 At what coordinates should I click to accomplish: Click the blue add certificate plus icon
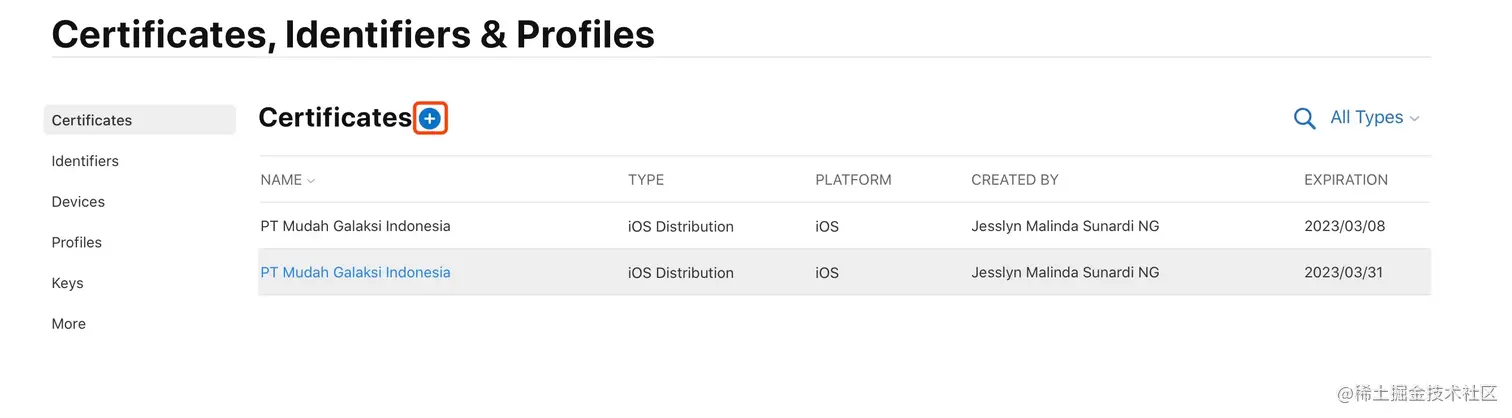(430, 119)
